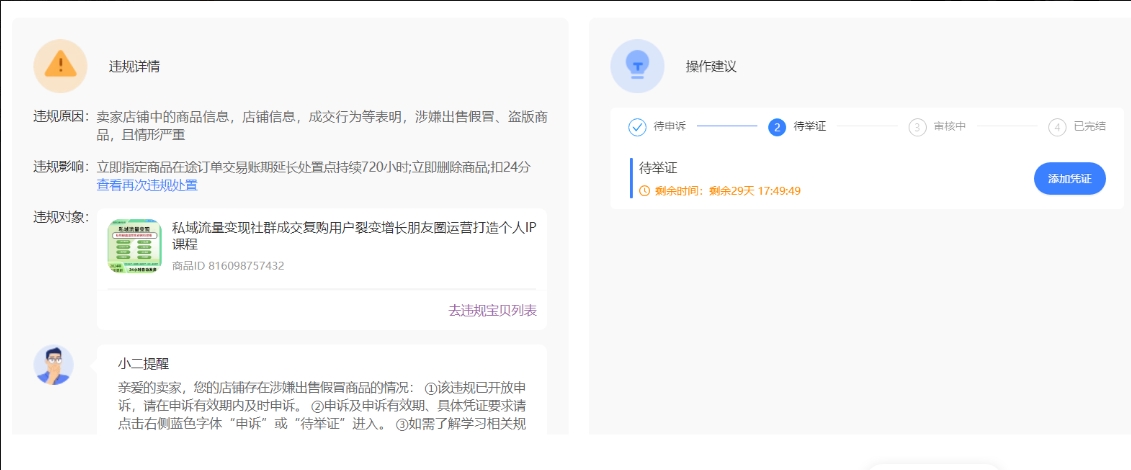This screenshot has height=470, width=1131.
Task: Go to 去违规宝贝列表 link
Action: pos(492,311)
